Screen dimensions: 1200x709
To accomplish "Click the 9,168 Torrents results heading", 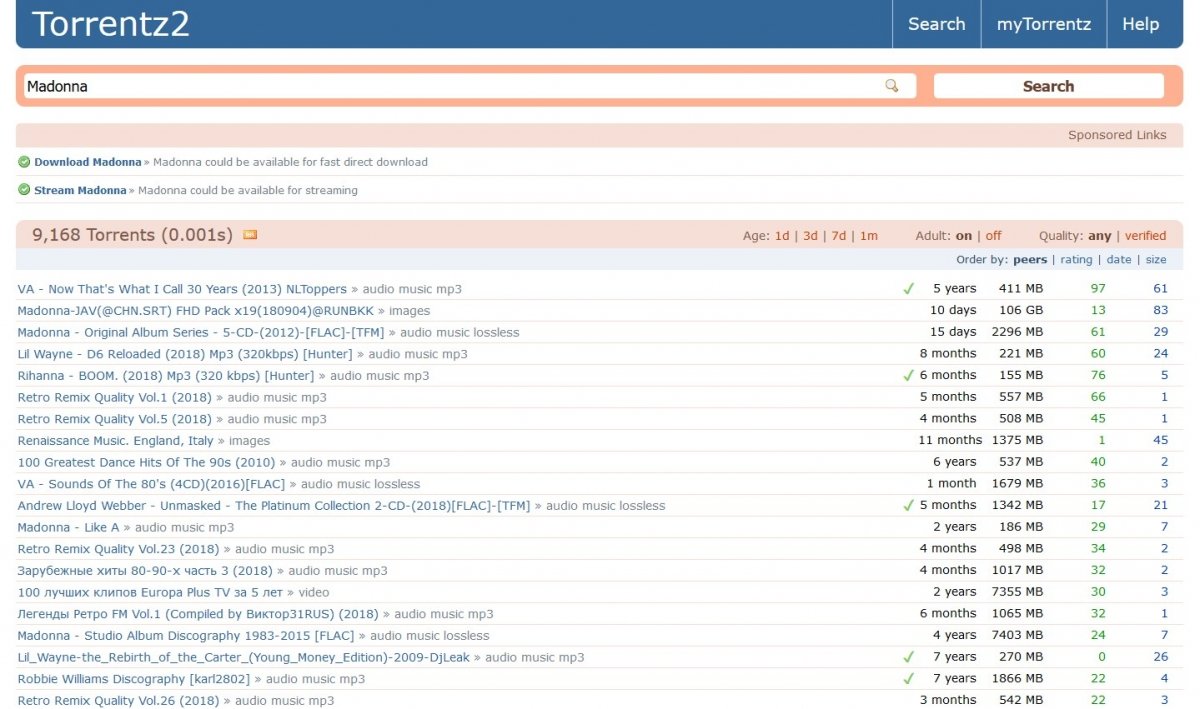I will pos(132,235).
